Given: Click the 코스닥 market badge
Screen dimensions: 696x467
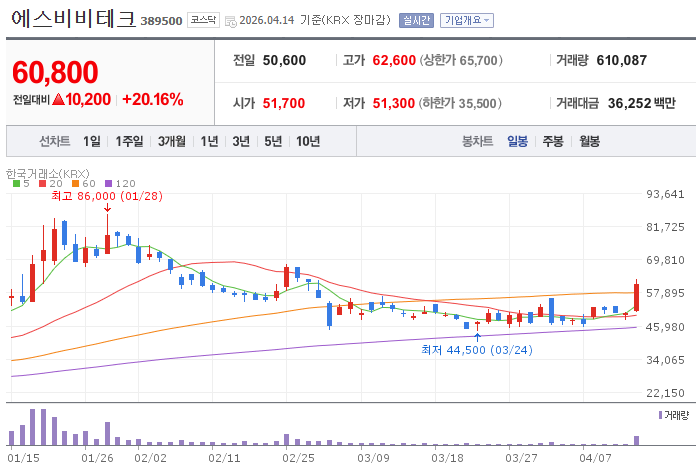Looking at the screenshot, I should pyautogui.click(x=203, y=20).
